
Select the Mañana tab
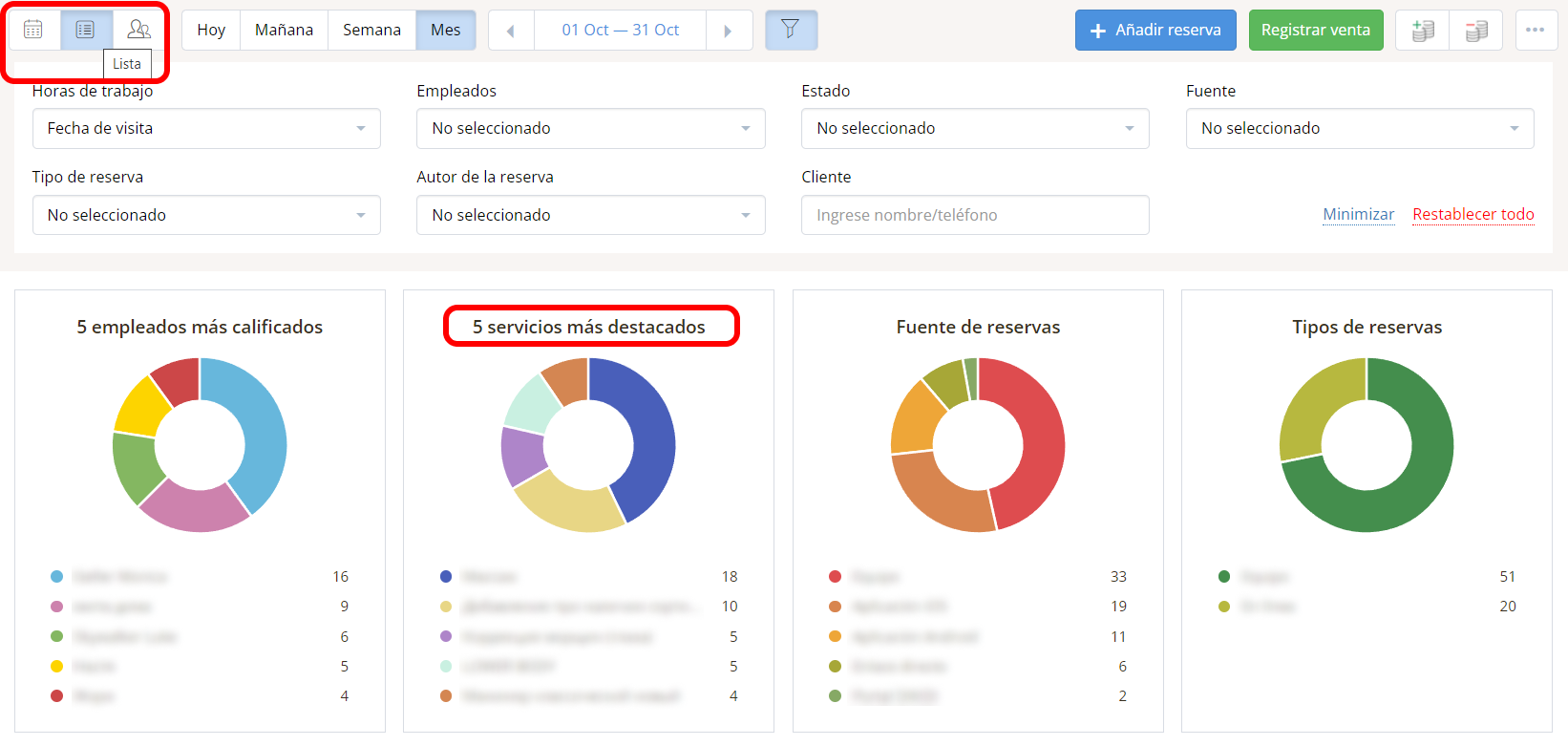(x=284, y=30)
